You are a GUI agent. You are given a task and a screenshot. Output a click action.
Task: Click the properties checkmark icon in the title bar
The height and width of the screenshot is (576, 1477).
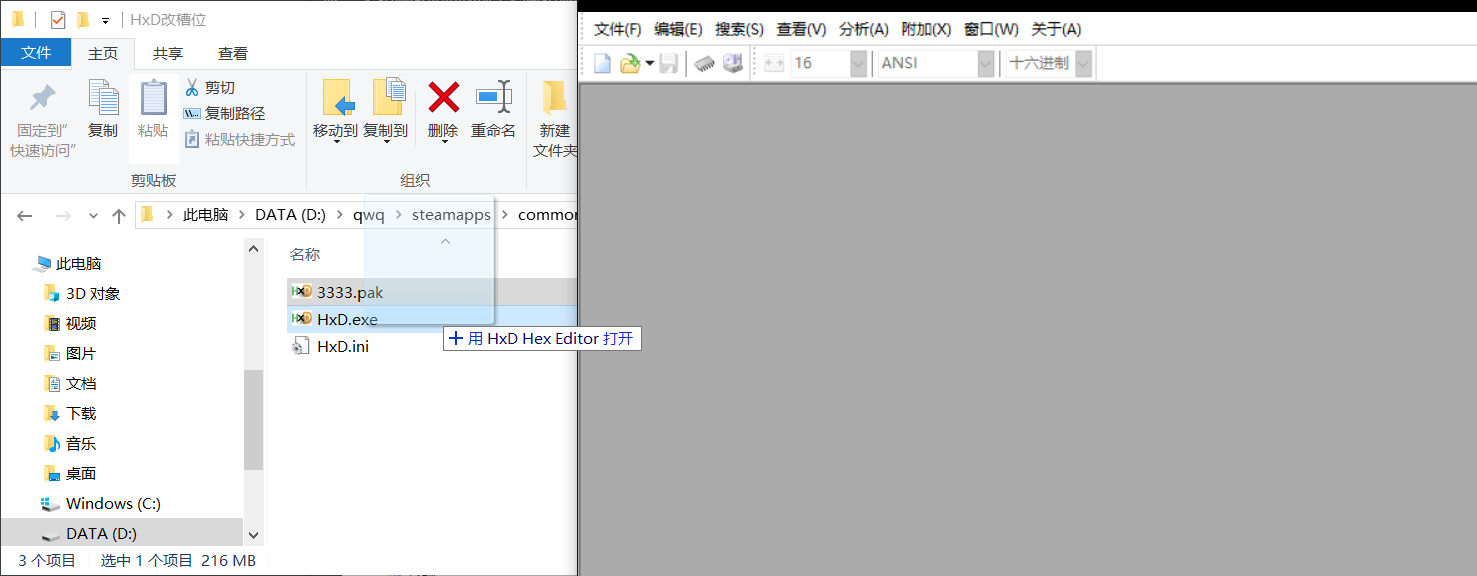click(x=58, y=19)
